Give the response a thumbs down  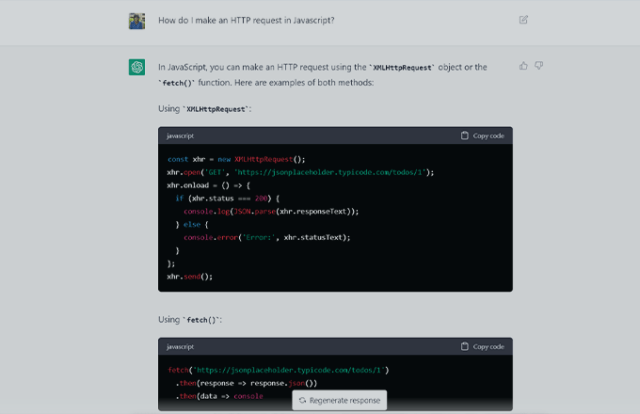point(539,66)
